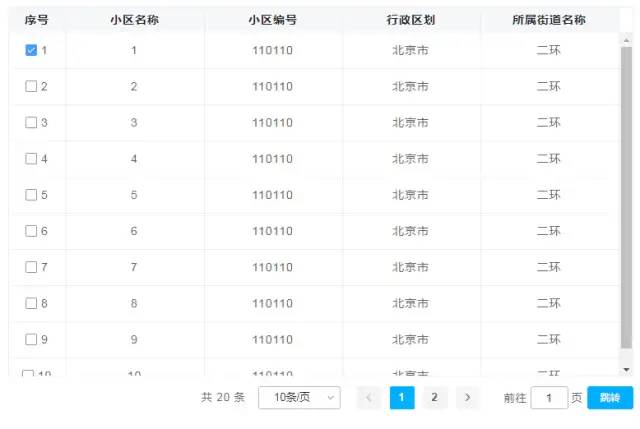Select the checkbox for row 4
Screen dimensions: 640x429
pyautogui.click(x=30, y=158)
